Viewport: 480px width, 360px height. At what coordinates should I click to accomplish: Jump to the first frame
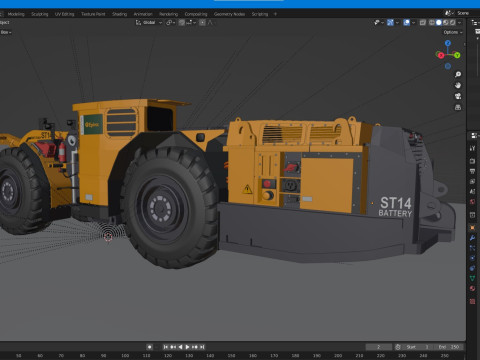(x=166, y=347)
